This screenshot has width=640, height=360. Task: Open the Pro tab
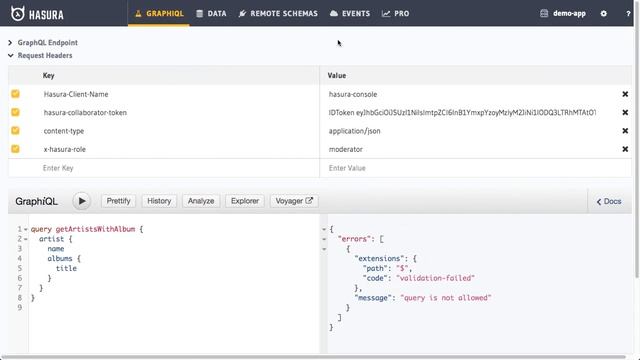(395, 13)
